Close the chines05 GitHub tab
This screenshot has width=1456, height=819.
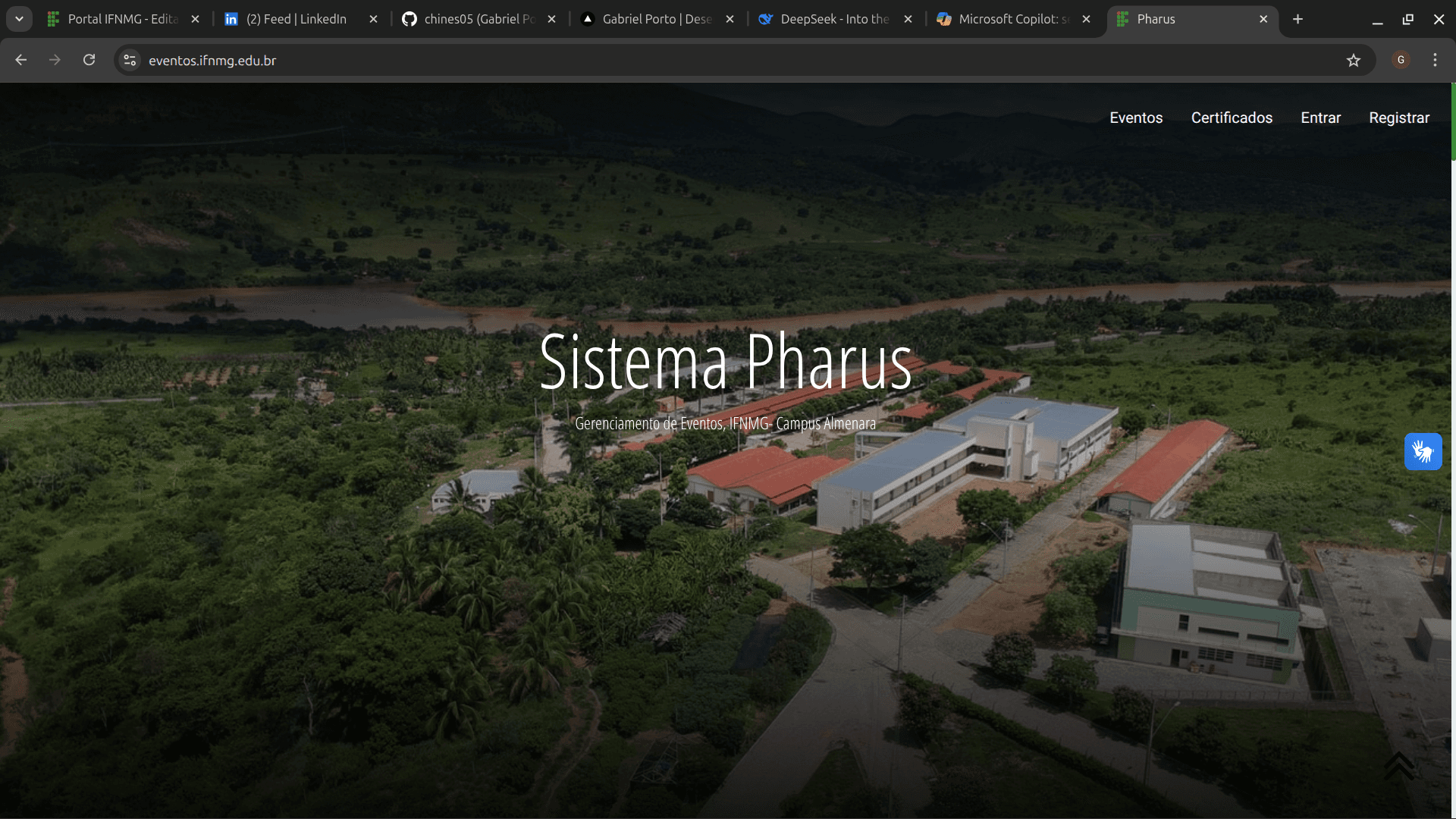coord(551,19)
